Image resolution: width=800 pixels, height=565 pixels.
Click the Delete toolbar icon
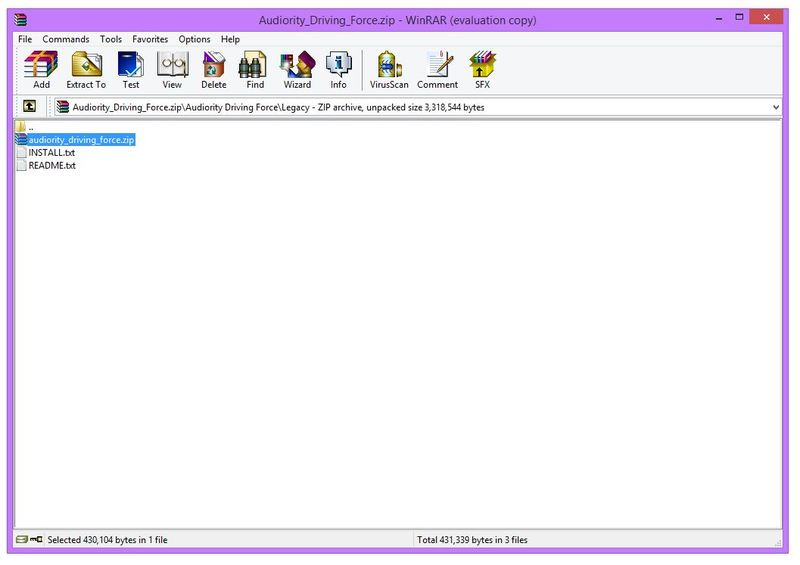click(x=214, y=69)
